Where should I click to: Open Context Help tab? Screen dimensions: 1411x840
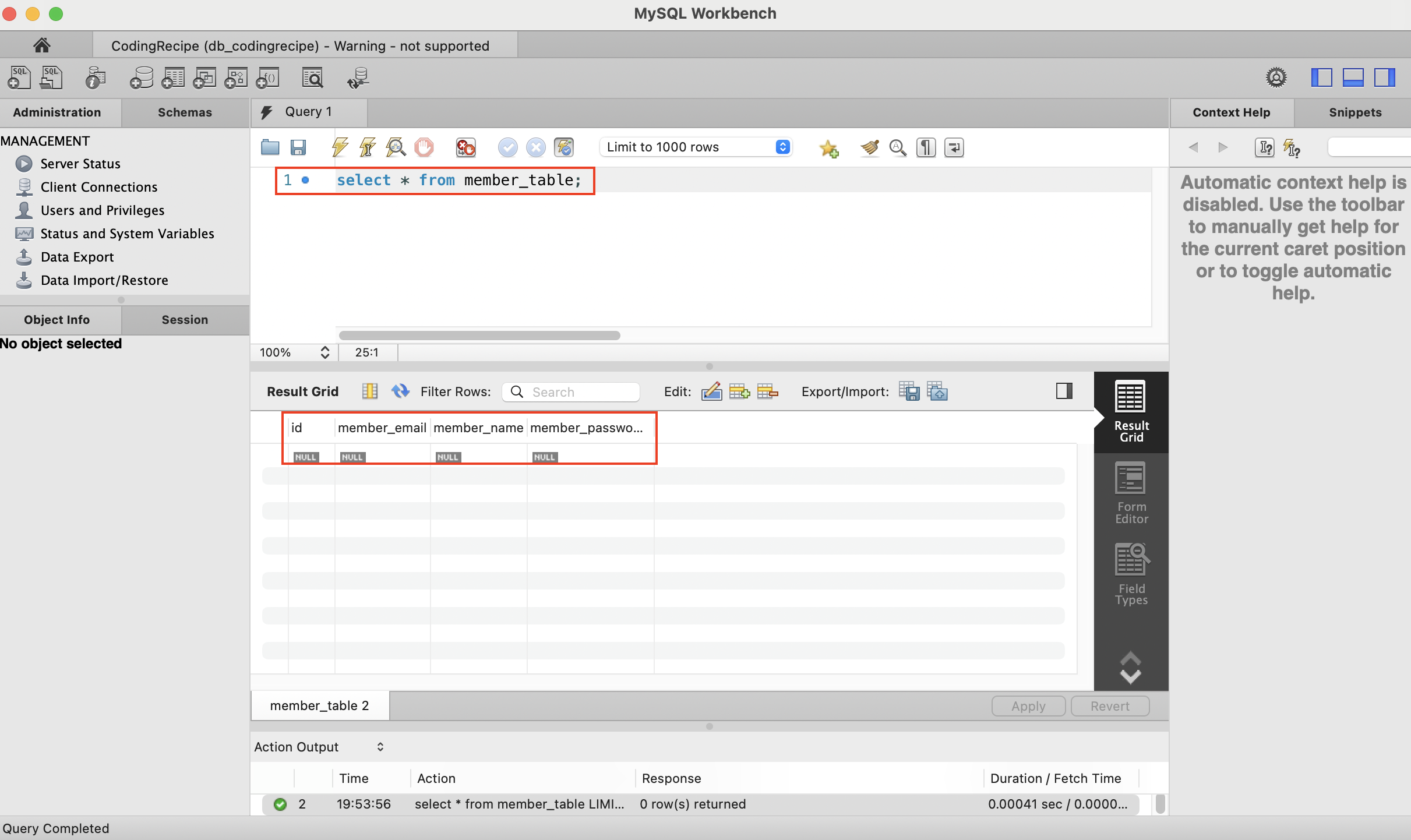coord(1231,112)
